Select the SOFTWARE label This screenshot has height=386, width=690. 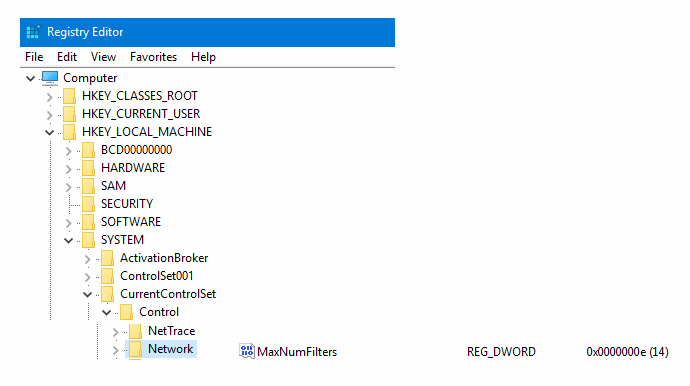[x=131, y=222]
